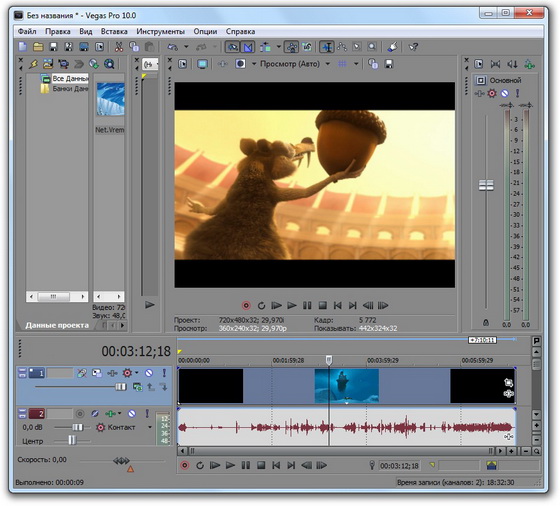Open the video output FX icon in preview
Image resolution: width=560 pixels, height=506 pixels.
[223, 64]
